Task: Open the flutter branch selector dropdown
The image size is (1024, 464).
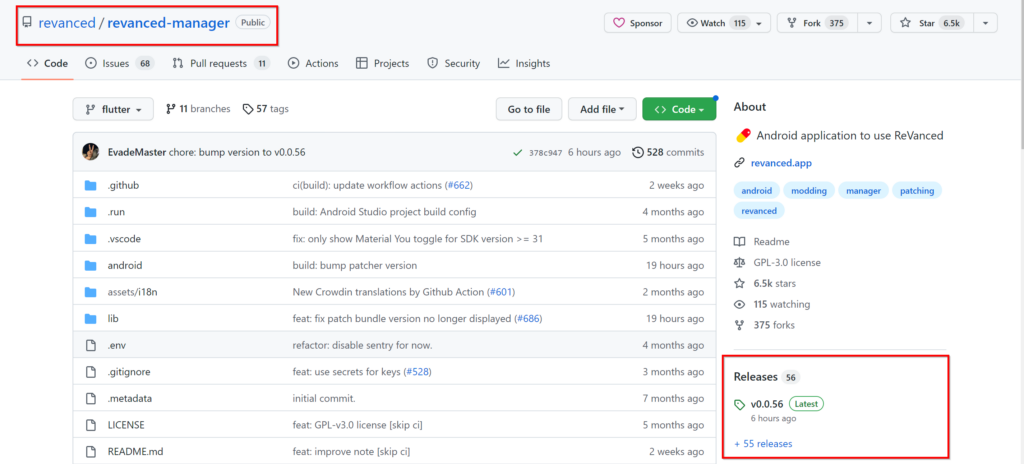Action: [x=113, y=109]
